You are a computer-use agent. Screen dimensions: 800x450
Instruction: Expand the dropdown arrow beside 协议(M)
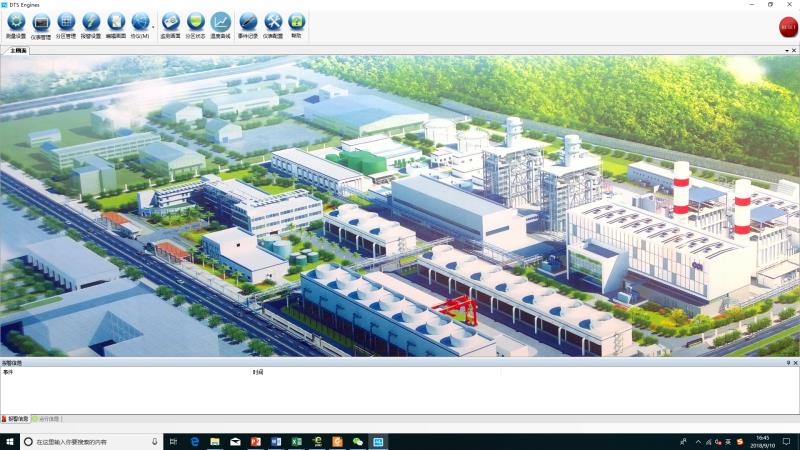[x=153, y=27]
